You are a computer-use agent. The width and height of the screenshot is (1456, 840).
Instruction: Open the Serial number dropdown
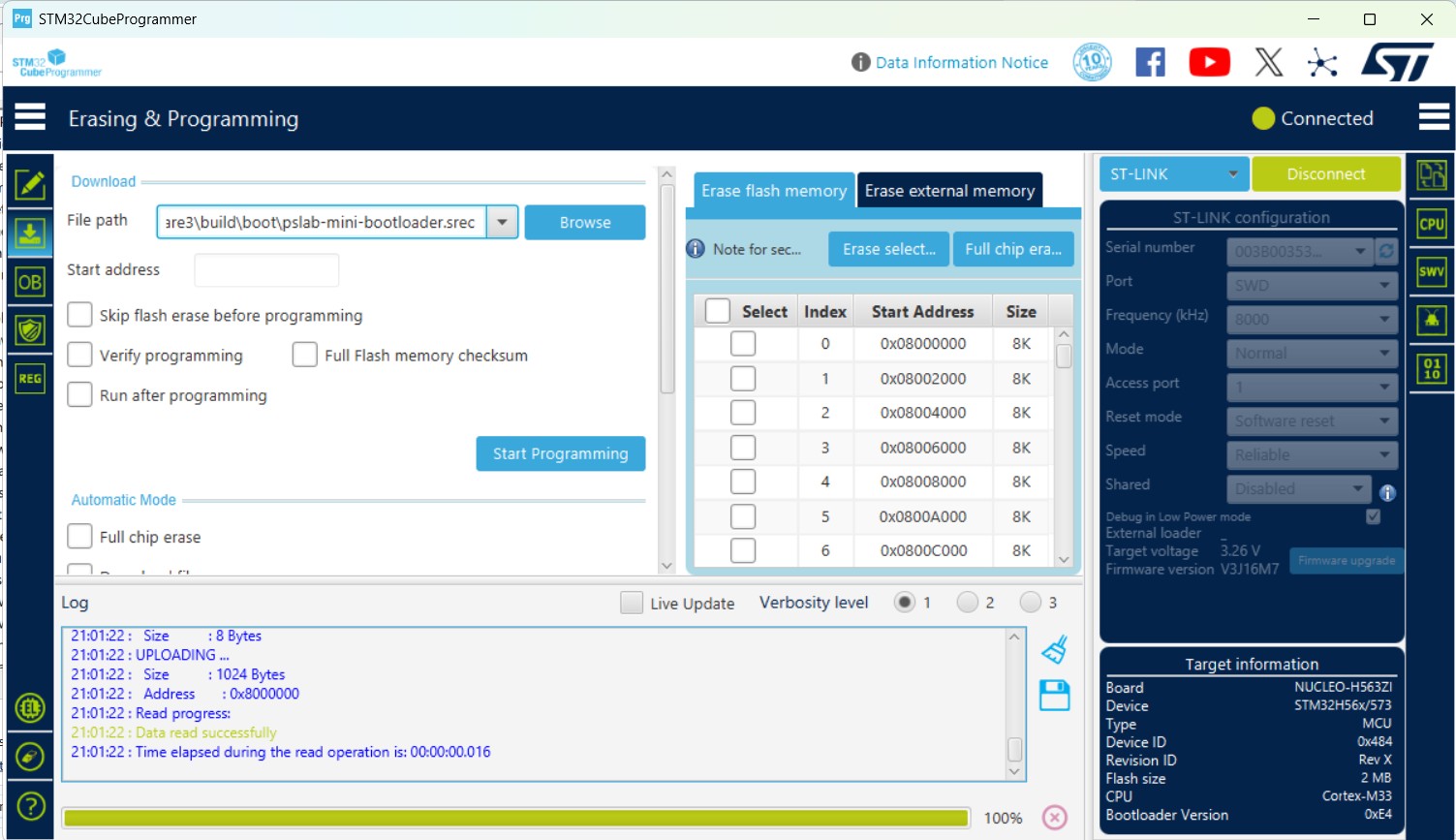coord(1300,251)
